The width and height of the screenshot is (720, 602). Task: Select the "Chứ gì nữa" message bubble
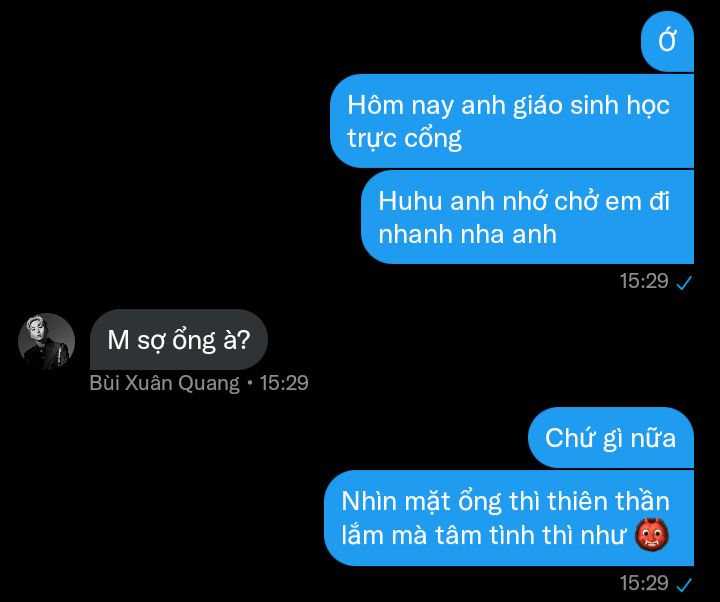tap(611, 437)
